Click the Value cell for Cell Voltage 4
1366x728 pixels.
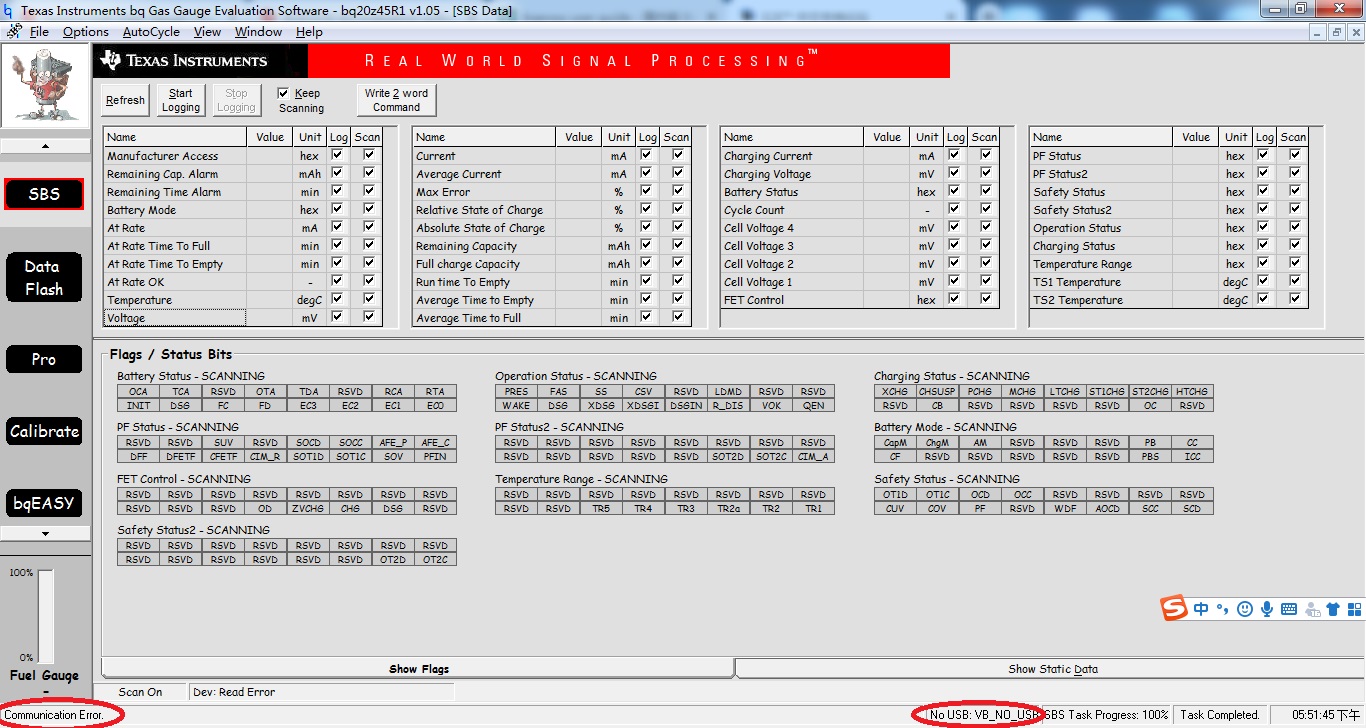coord(888,228)
